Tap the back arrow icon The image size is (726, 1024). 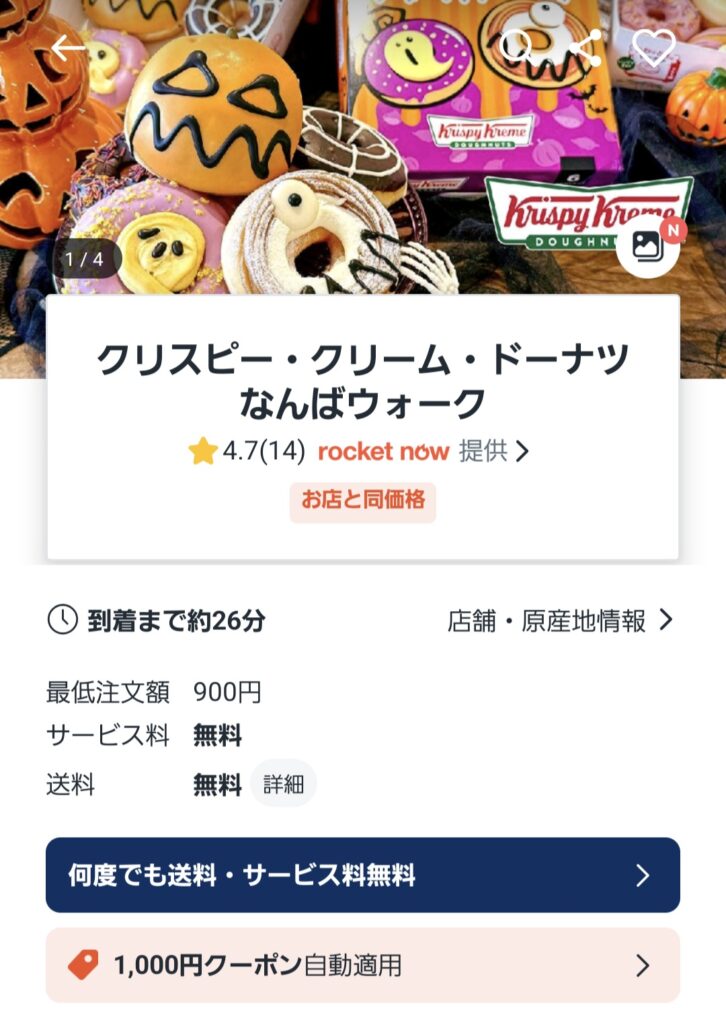point(69,48)
